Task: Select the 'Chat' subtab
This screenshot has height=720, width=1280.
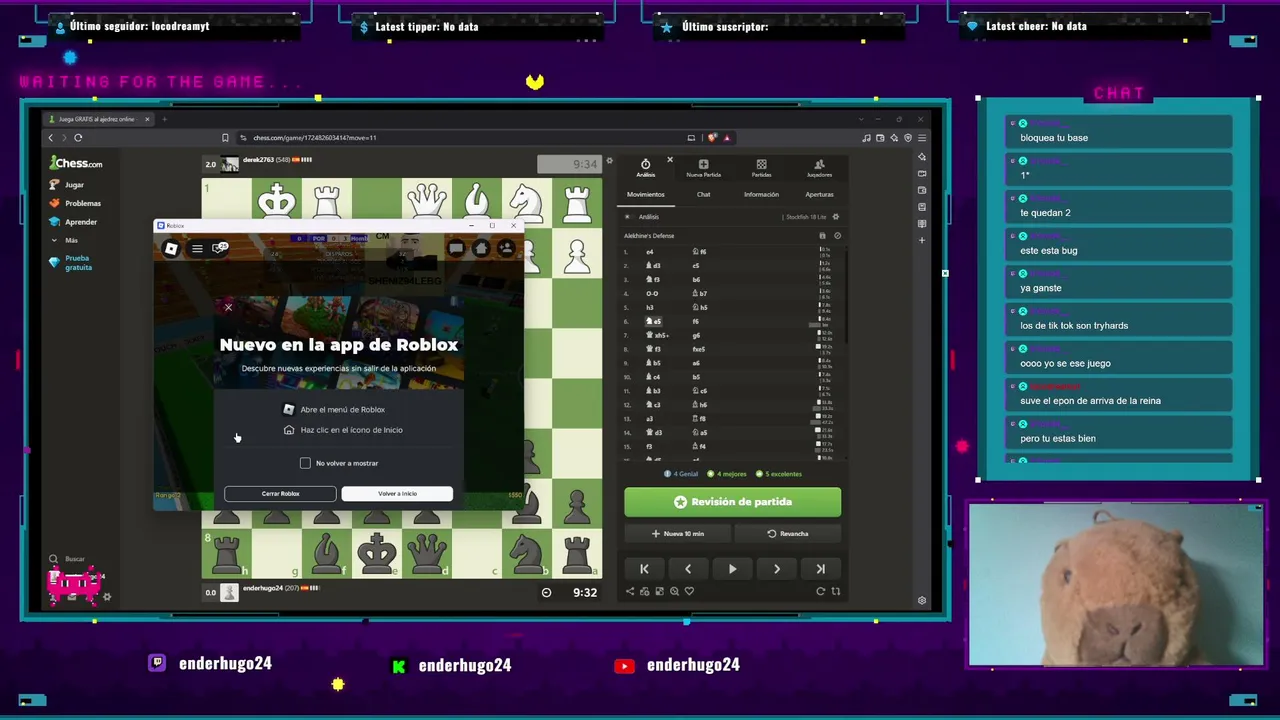Action: (x=703, y=195)
